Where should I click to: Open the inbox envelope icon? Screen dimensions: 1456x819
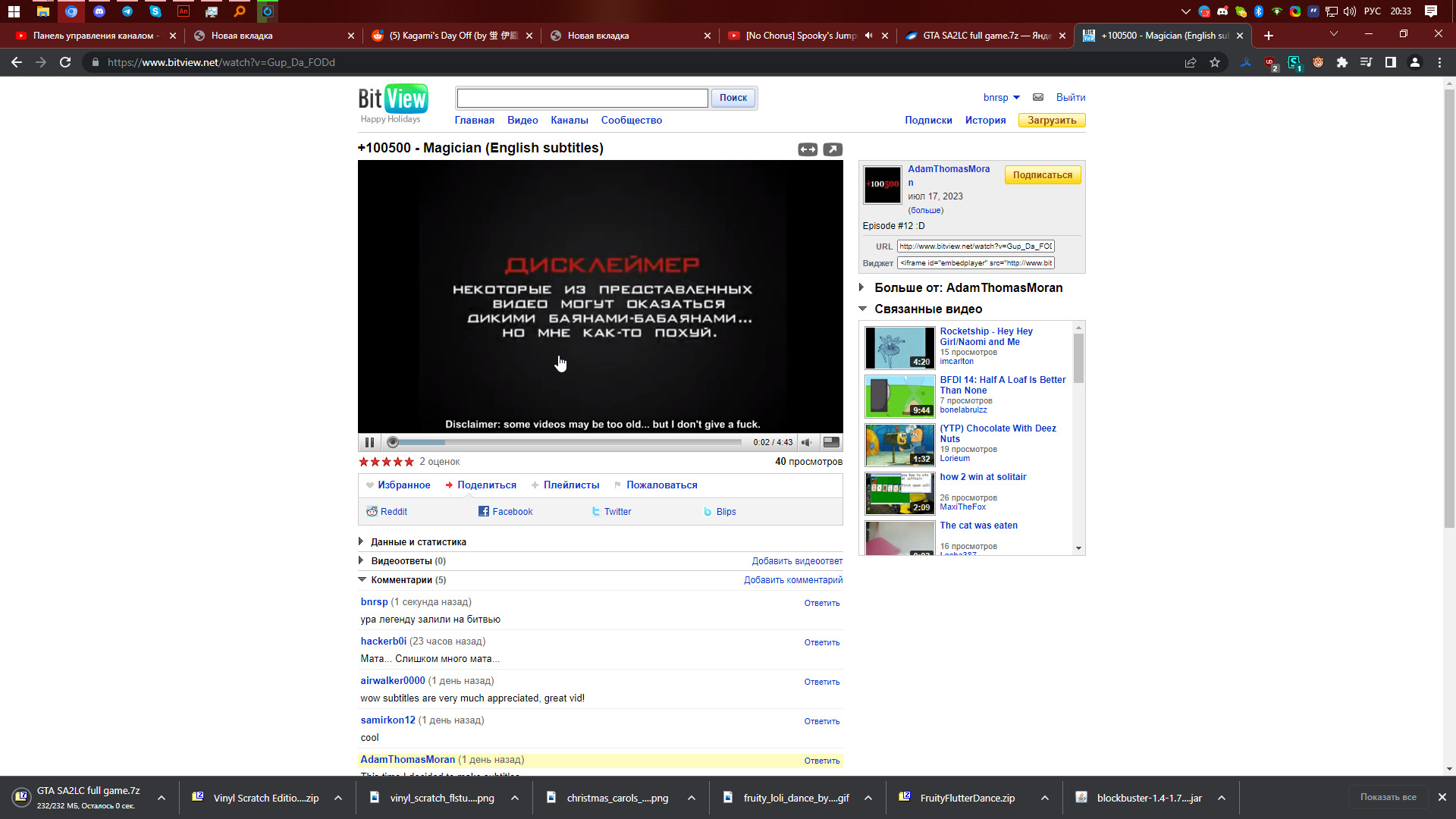tap(1038, 97)
